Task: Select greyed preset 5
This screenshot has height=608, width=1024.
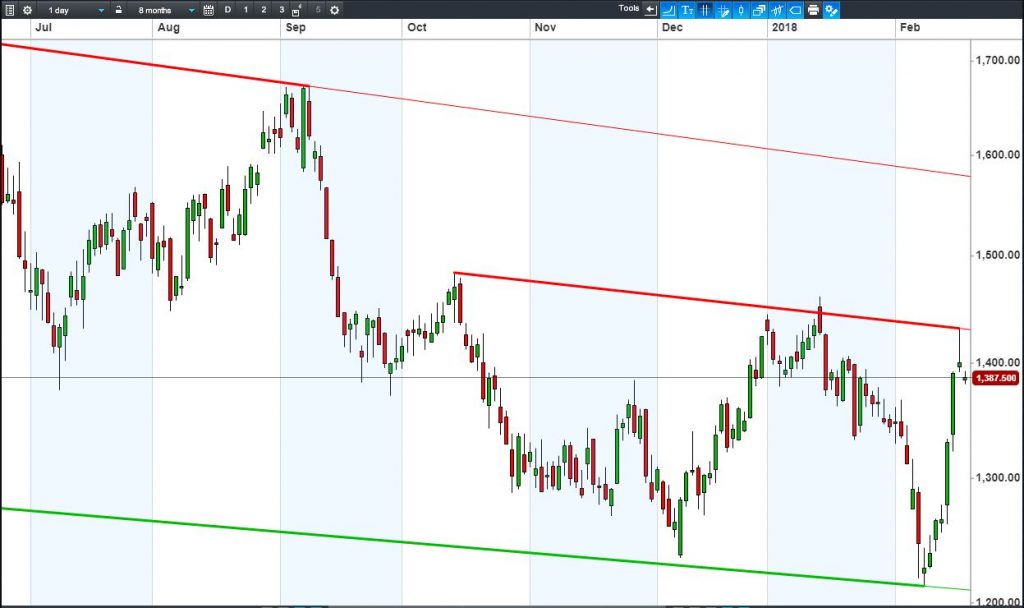Action: 318,10
